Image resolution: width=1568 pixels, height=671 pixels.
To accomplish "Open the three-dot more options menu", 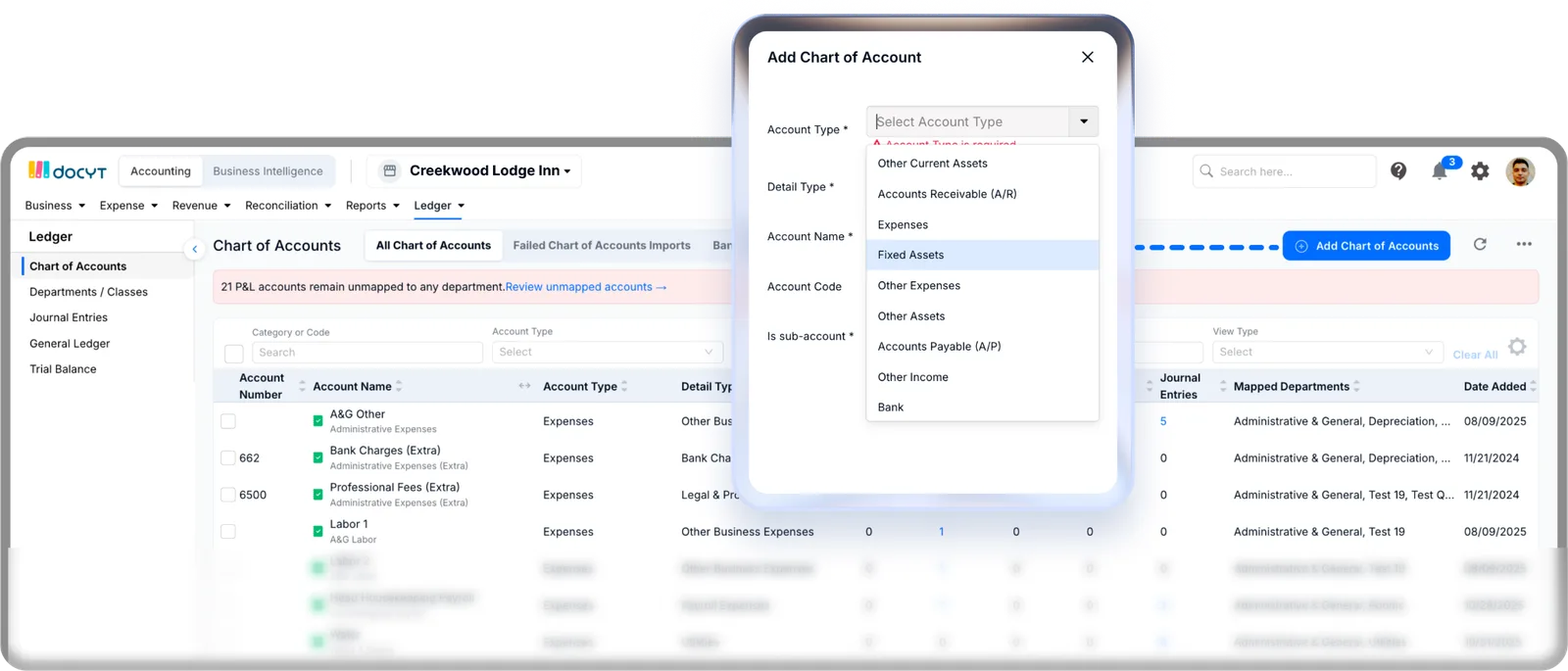I will click(x=1524, y=245).
